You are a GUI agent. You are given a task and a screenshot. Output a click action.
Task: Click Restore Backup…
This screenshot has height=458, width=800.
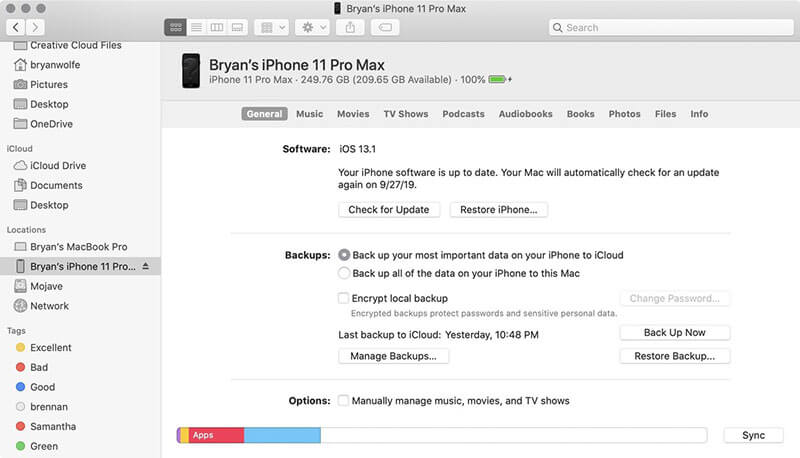(x=674, y=356)
